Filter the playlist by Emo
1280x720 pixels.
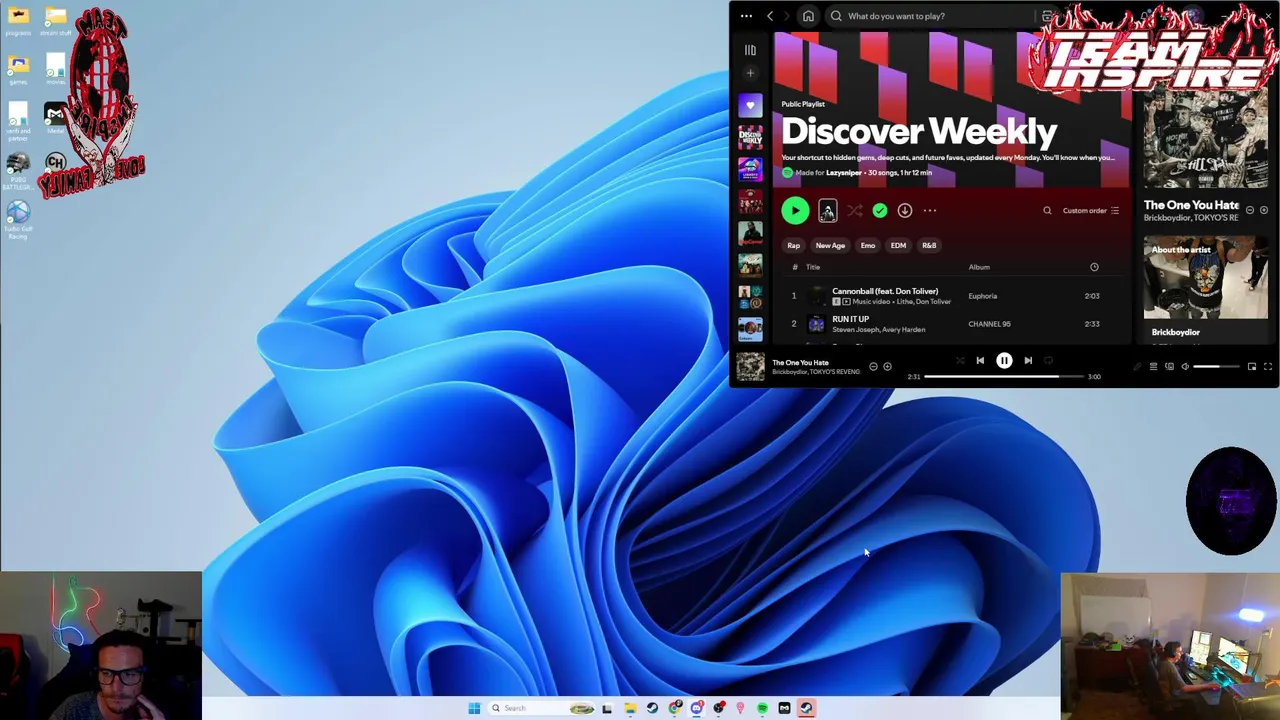[868, 245]
